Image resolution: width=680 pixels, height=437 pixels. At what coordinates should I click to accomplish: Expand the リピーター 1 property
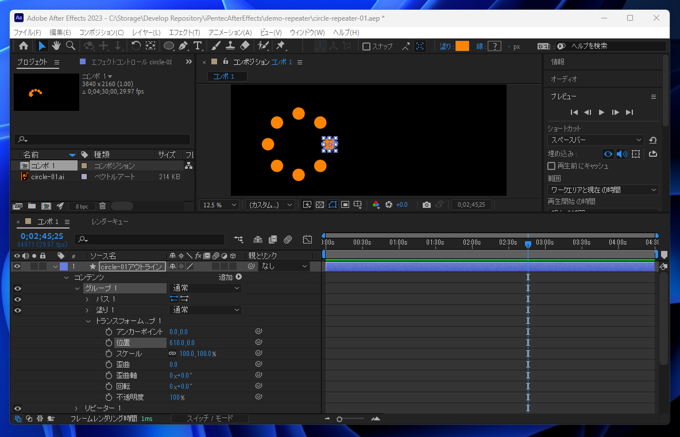point(76,408)
